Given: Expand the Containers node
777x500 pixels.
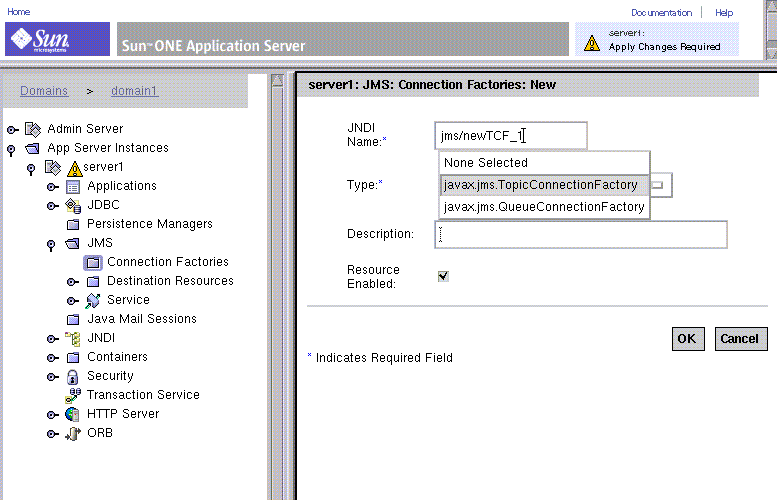Looking at the screenshot, I should tap(53, 358).
